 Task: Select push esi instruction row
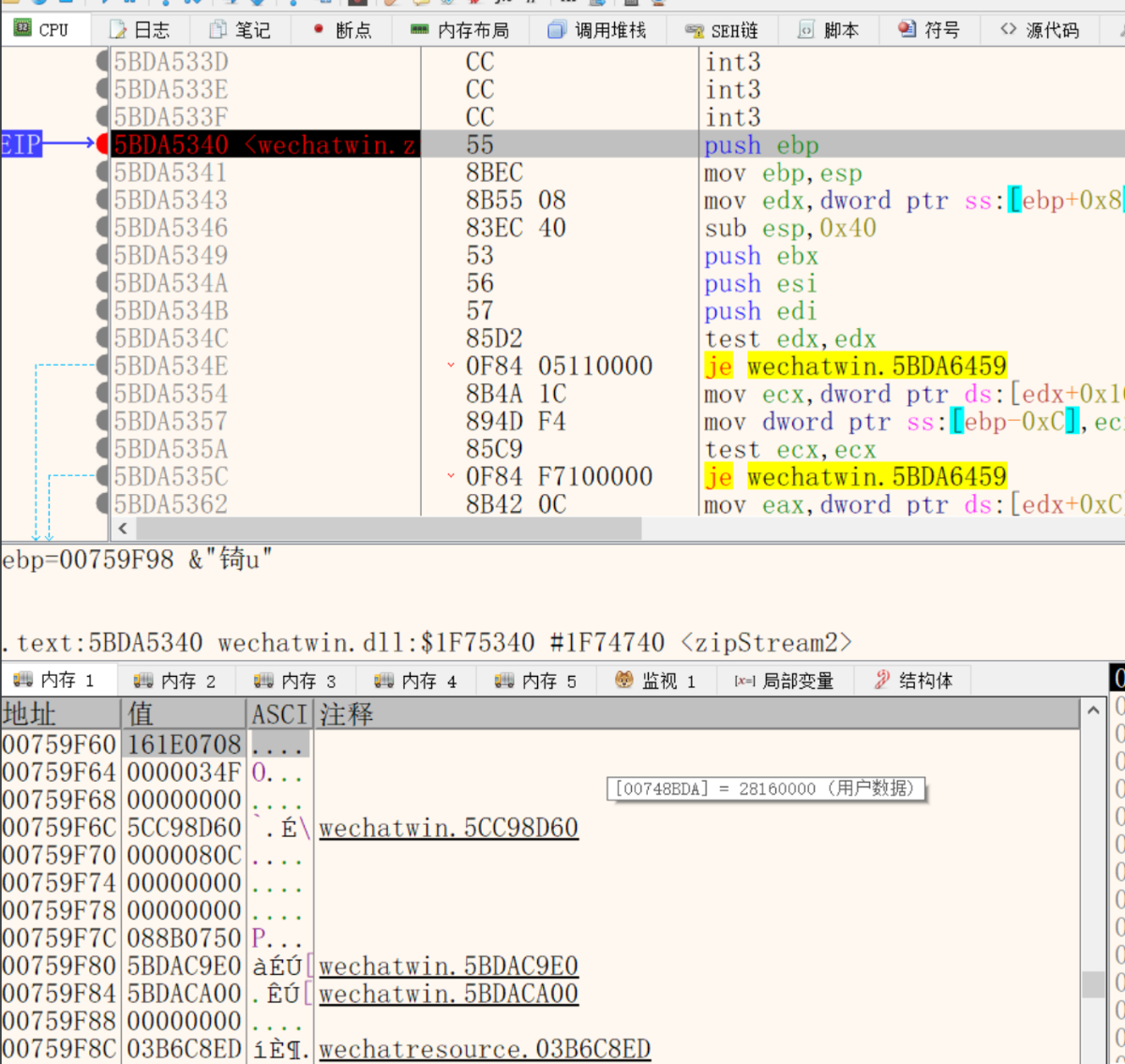pos(760,283)
